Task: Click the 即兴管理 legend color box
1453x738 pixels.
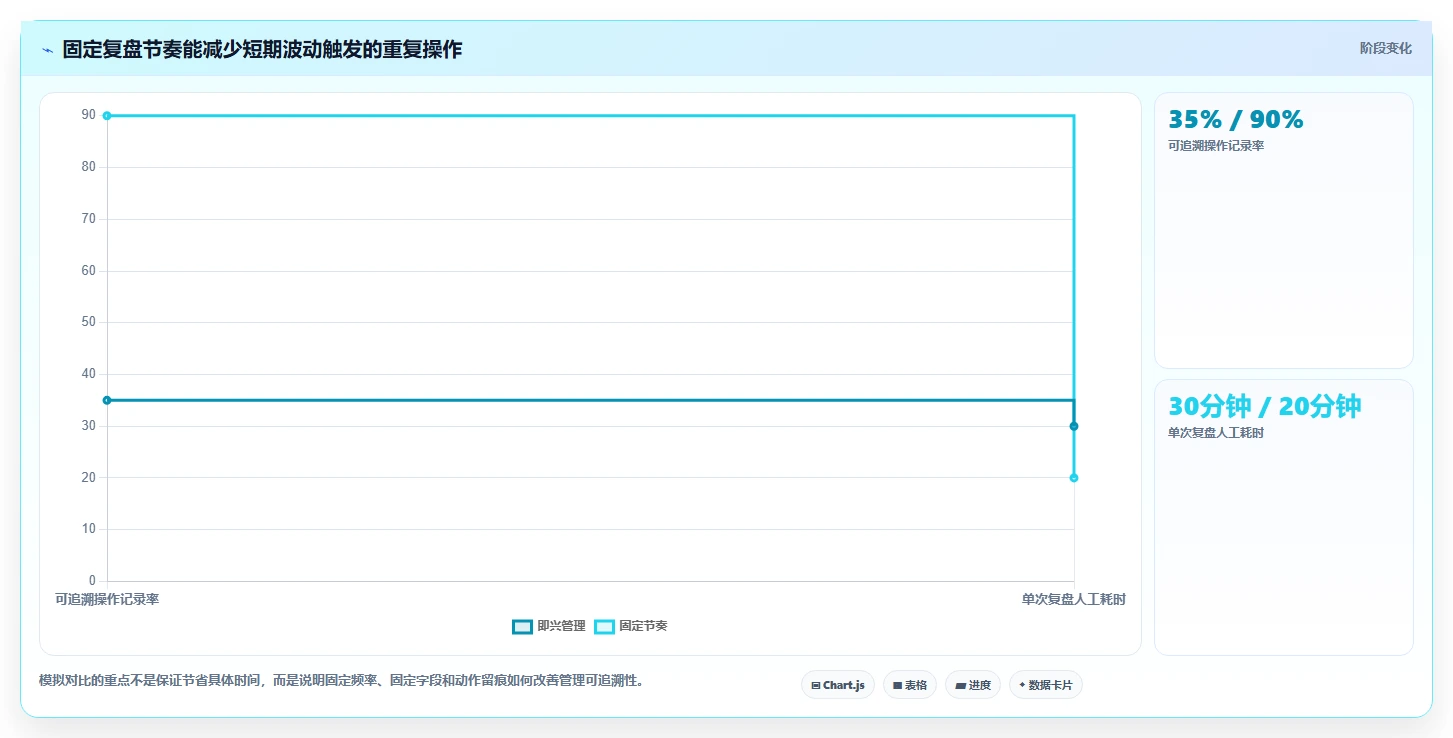Action: [522, 627]
